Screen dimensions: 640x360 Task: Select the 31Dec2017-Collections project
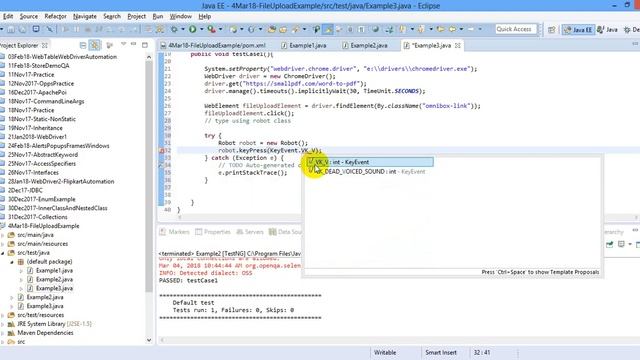(38, 217)
